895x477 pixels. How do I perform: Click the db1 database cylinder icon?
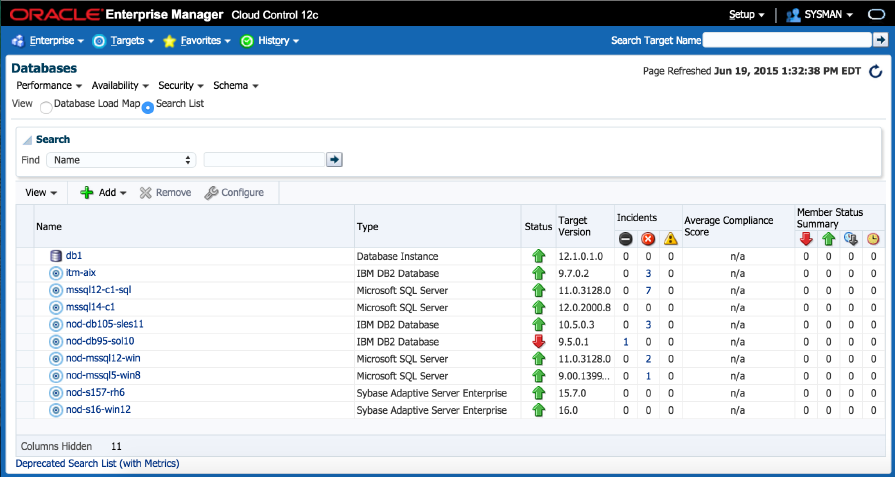(55, 256)
